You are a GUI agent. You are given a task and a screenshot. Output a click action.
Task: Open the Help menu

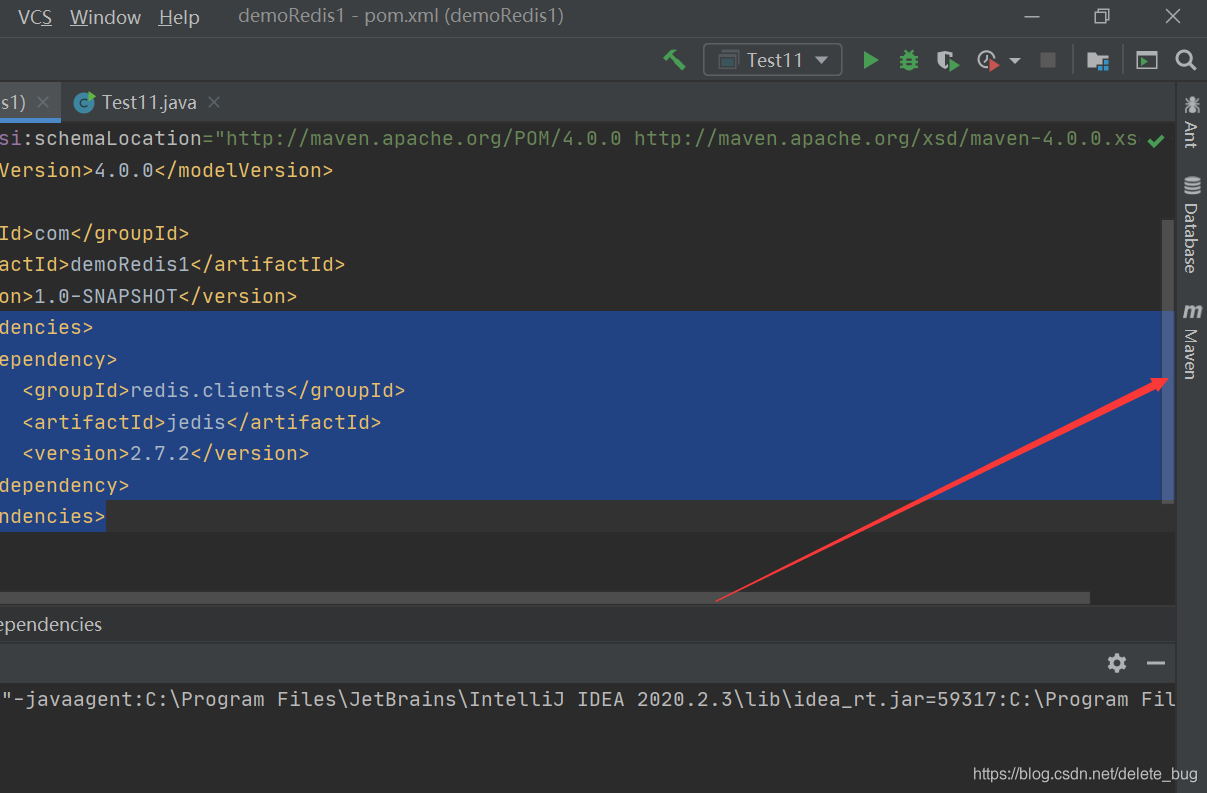179,17
